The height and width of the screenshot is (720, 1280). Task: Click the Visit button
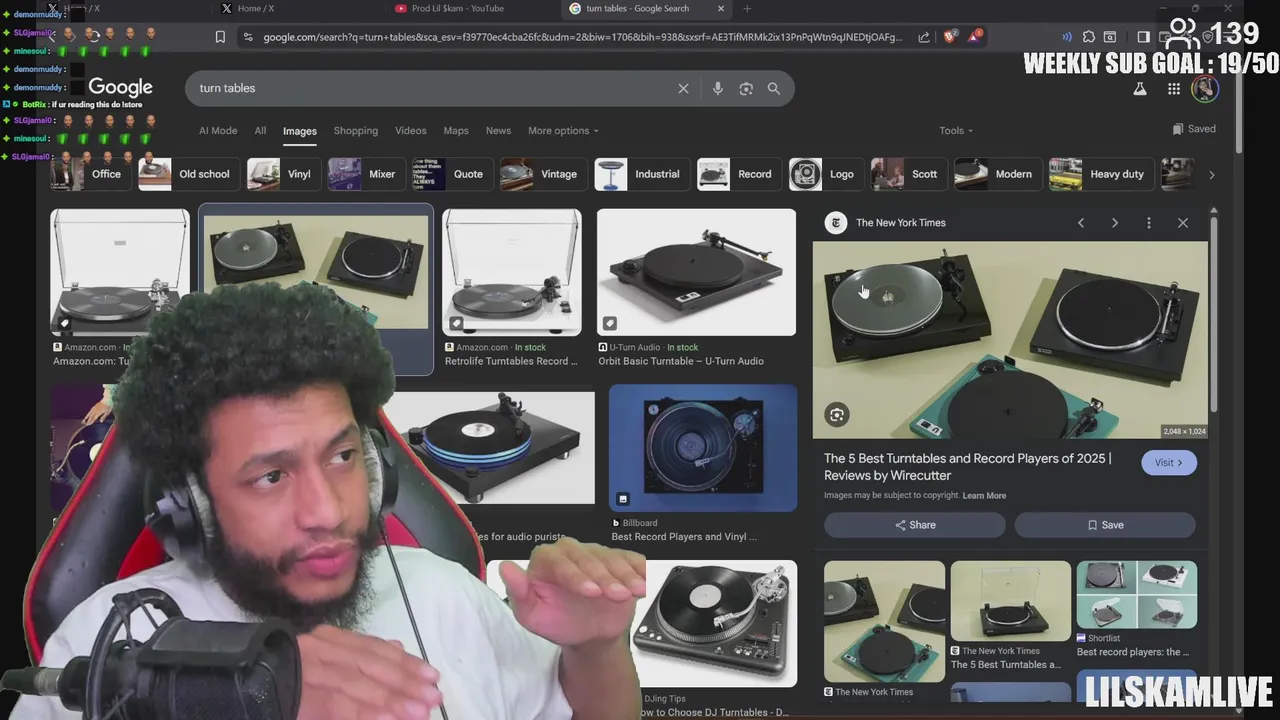(x=1168, y=462)
